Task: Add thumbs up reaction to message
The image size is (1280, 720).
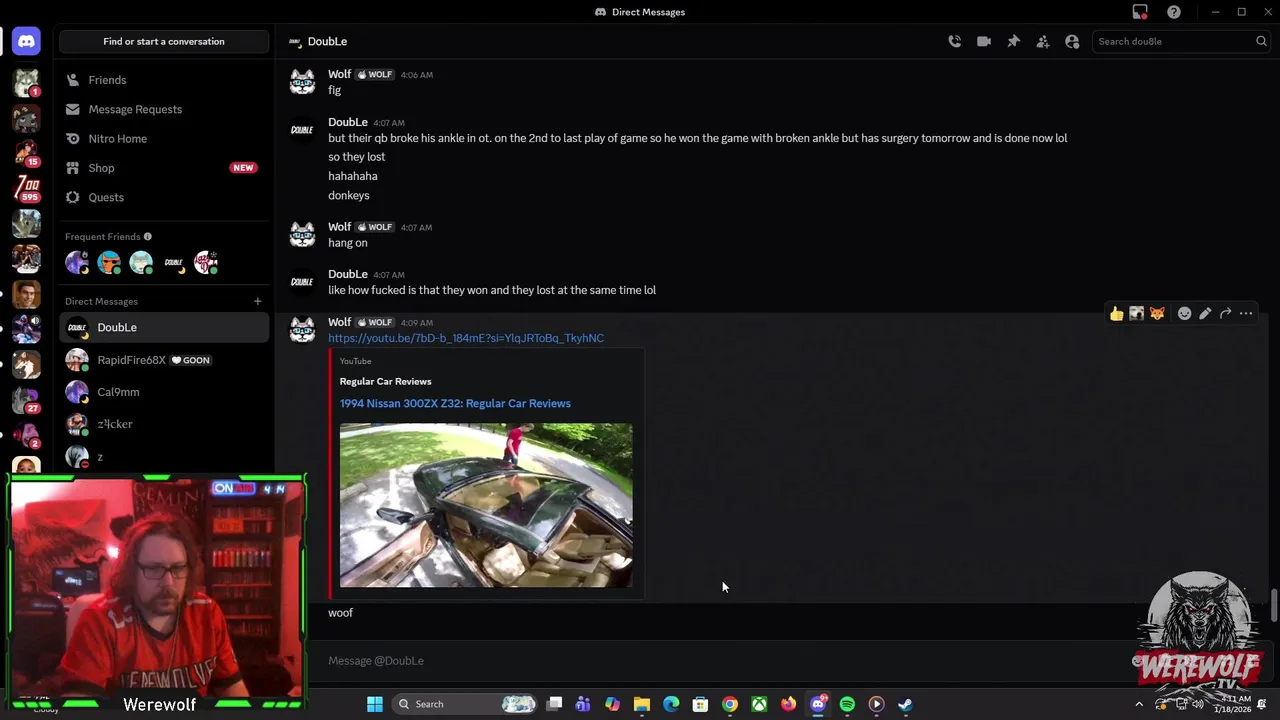Action: [x=1117, y=314]
